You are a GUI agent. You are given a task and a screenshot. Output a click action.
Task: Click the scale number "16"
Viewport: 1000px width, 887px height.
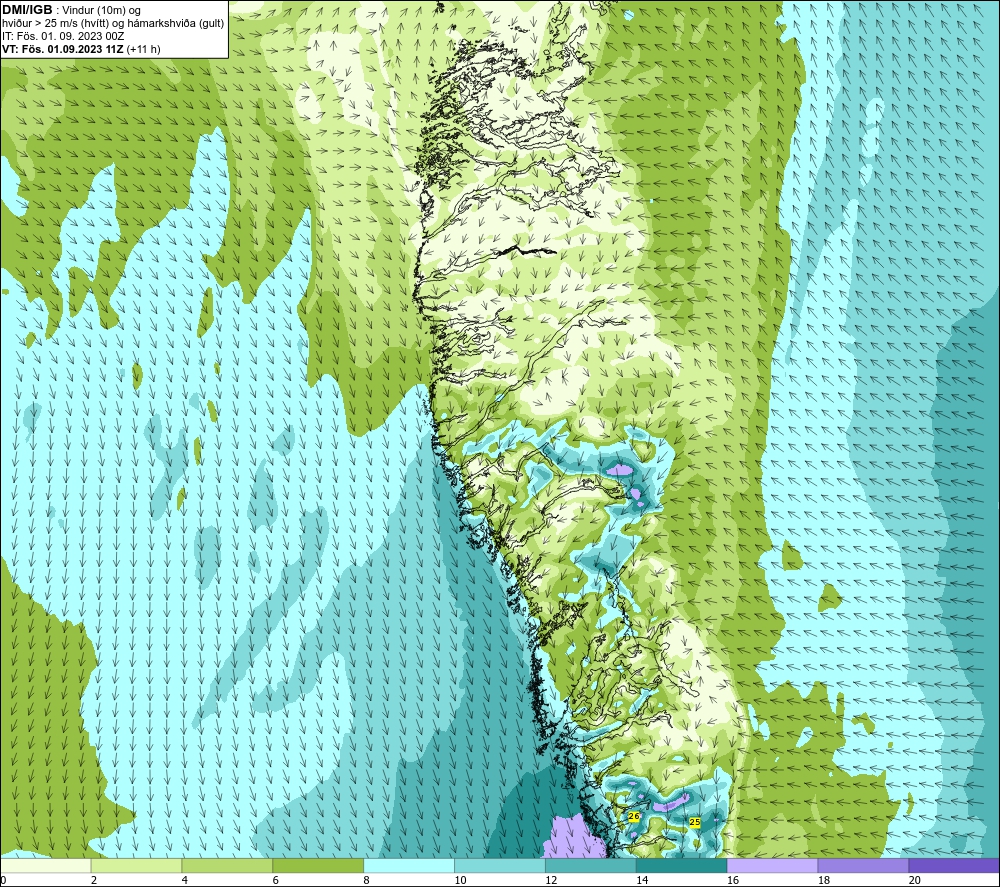coord(733,880)
